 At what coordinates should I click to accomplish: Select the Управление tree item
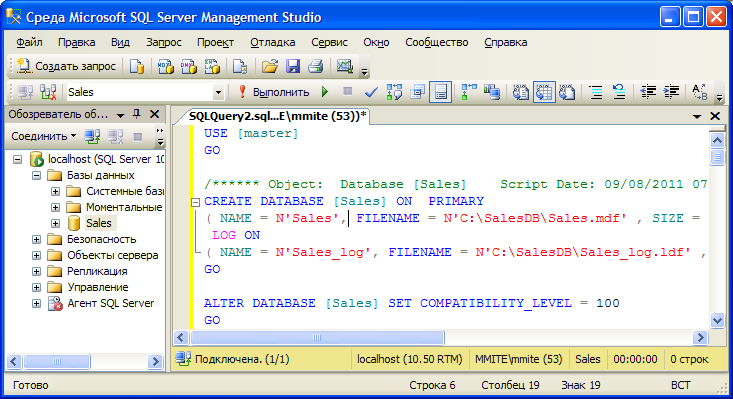98,287
